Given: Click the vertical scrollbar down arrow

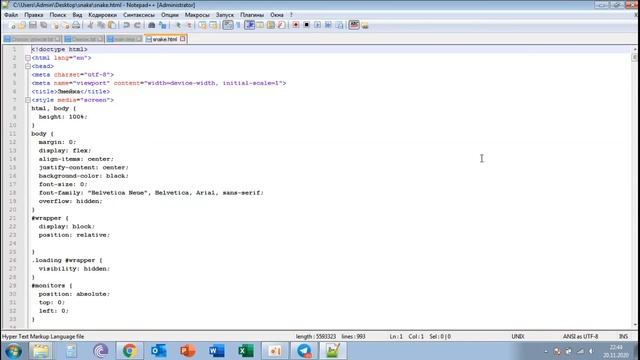Looking at the screenshot, I should (x=635, y=325).
